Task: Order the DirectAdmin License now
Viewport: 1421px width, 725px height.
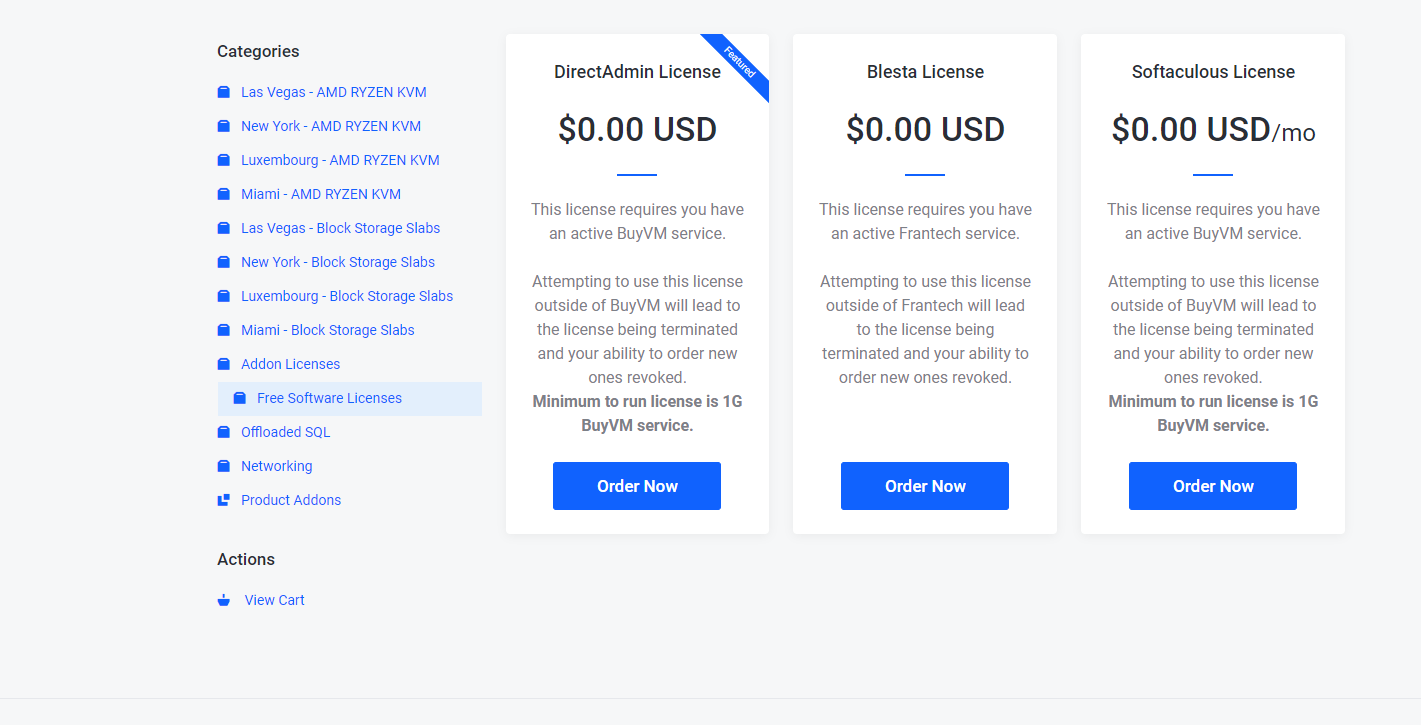Action: 637,486
